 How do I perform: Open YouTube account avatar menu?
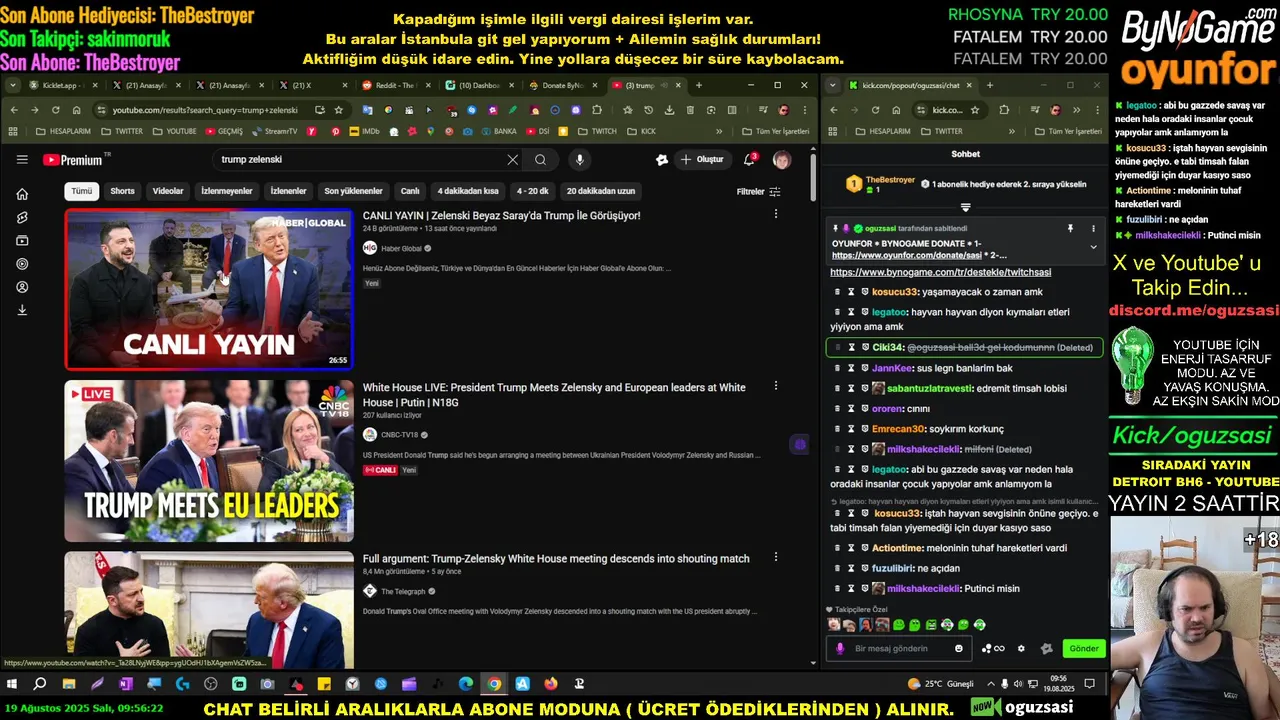pyautogui.click(x=782, y=160)
